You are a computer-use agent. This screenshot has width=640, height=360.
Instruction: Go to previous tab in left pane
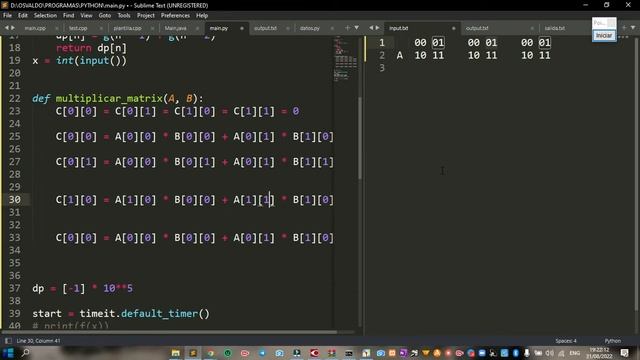7,28
